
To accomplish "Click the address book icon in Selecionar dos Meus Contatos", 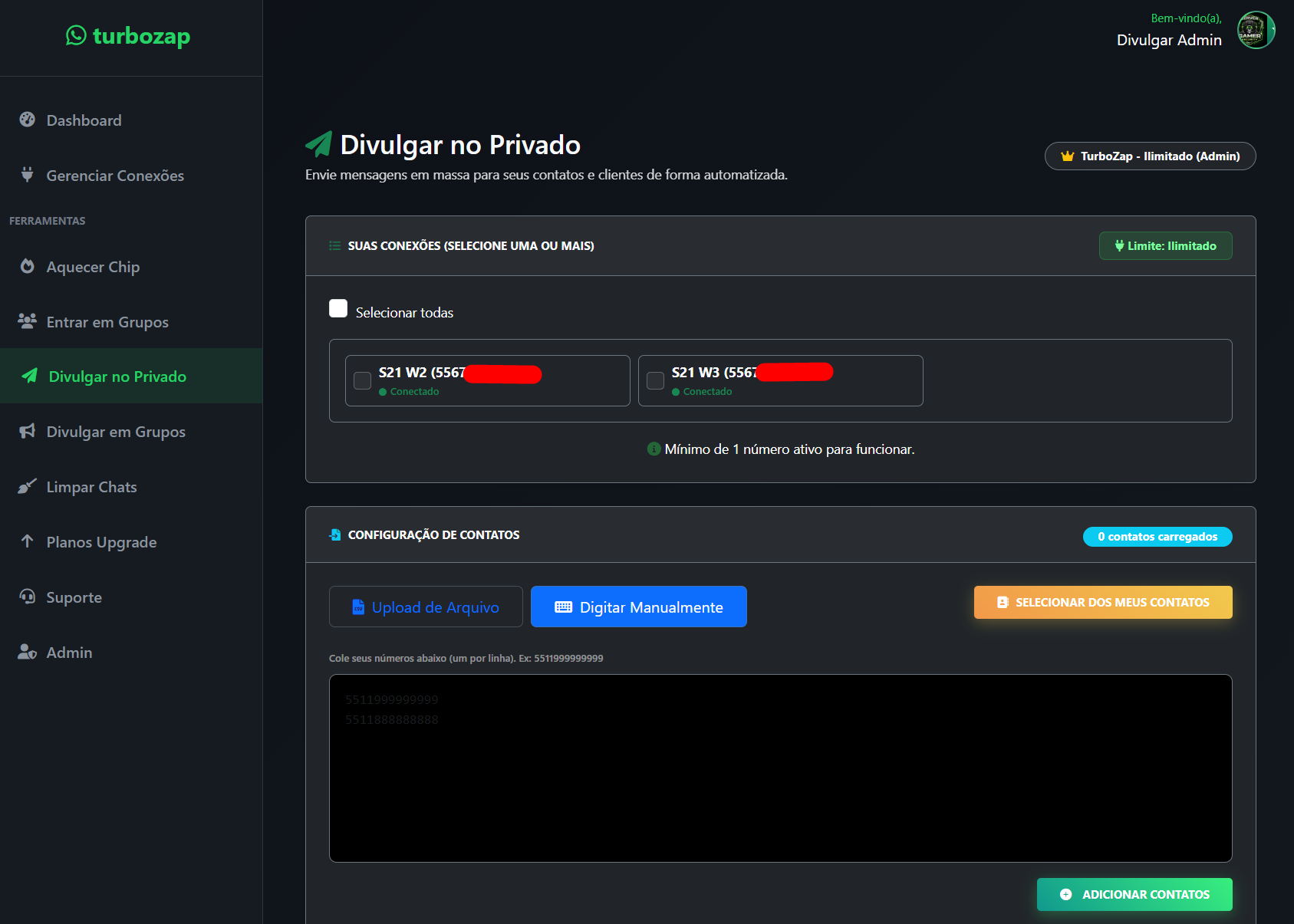I will 1003,603.
